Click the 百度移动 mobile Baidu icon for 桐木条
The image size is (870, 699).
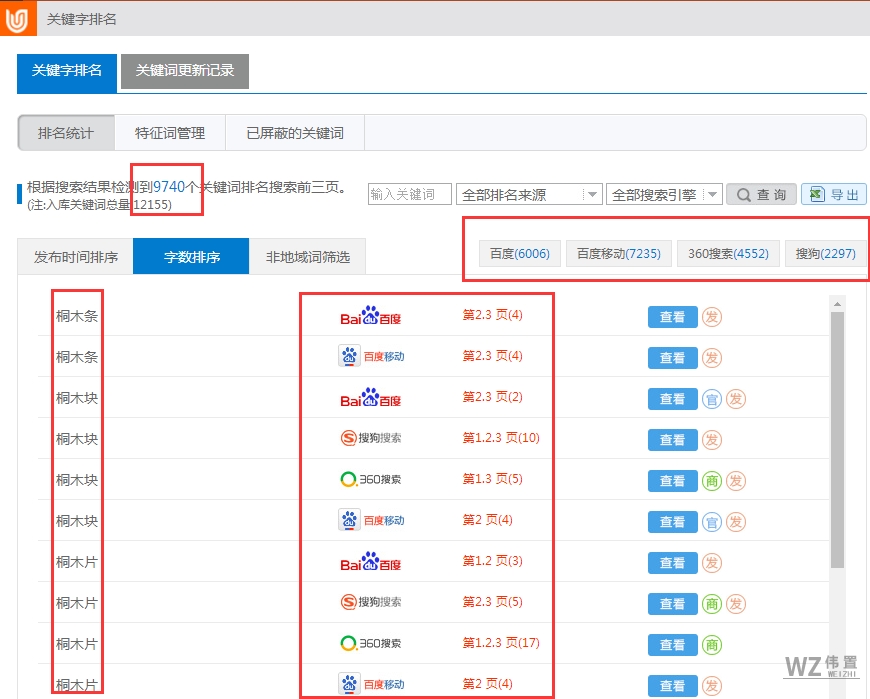point(352,355)
